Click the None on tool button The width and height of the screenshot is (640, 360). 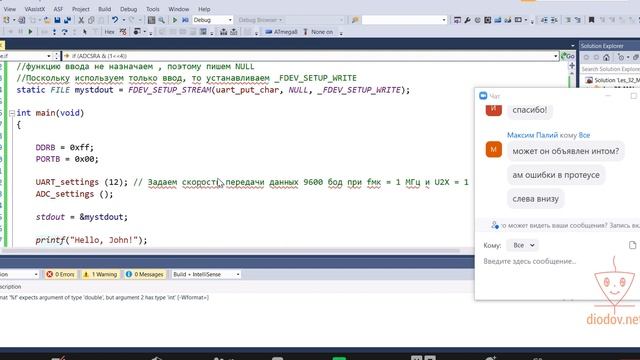point(318,32)
